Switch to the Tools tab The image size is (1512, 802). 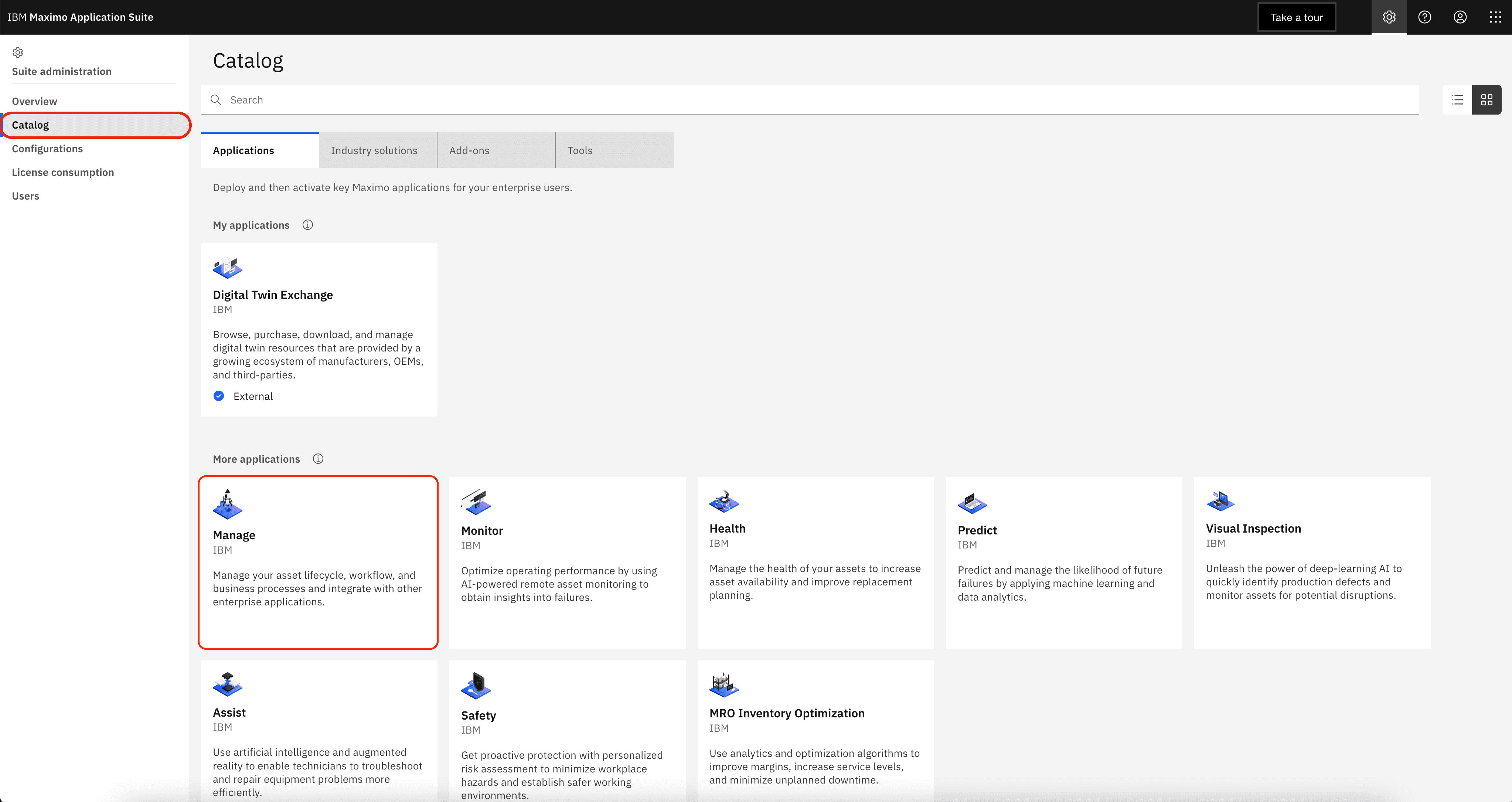click(614, 150)
